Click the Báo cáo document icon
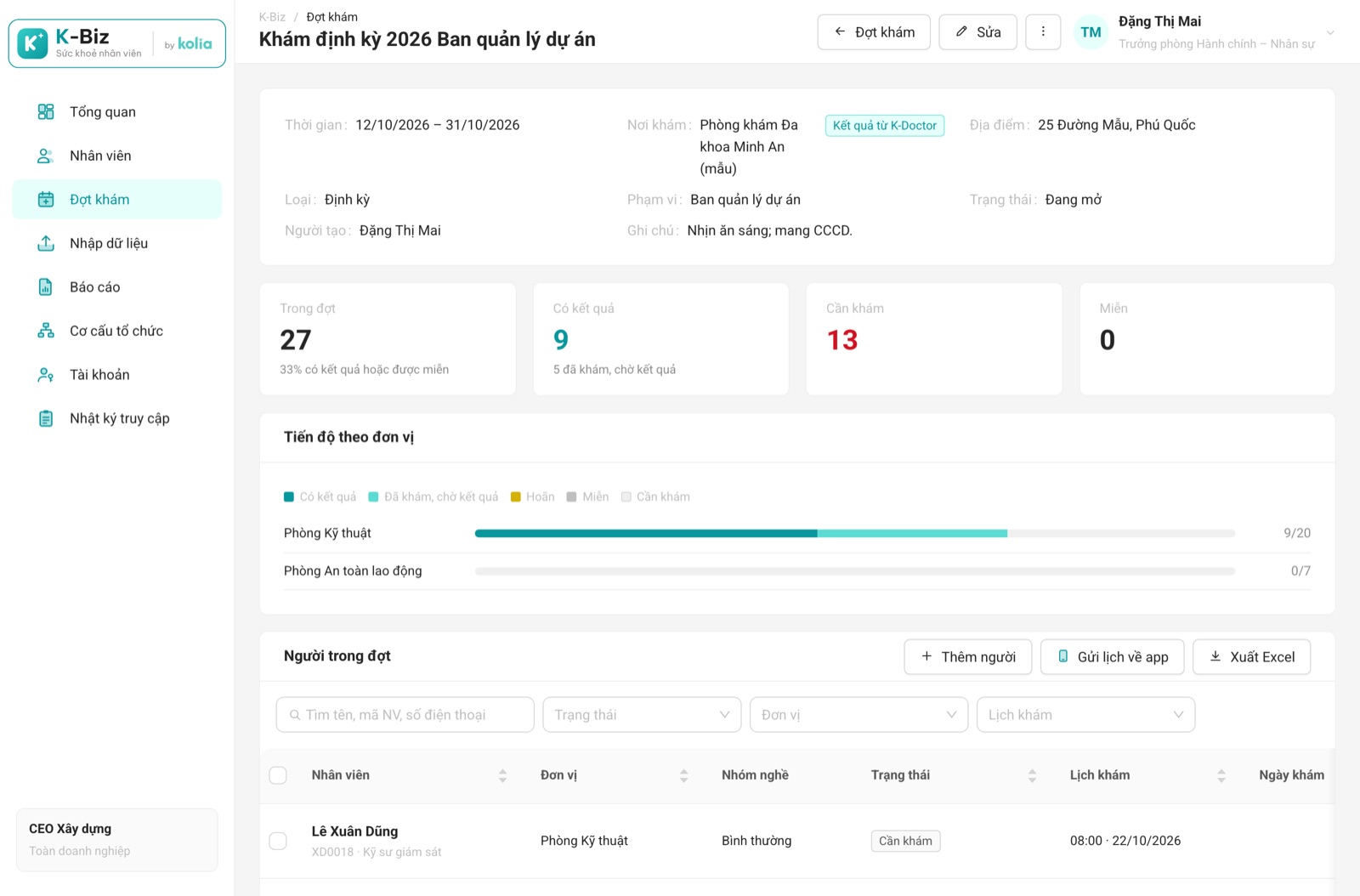 point(46,287)
